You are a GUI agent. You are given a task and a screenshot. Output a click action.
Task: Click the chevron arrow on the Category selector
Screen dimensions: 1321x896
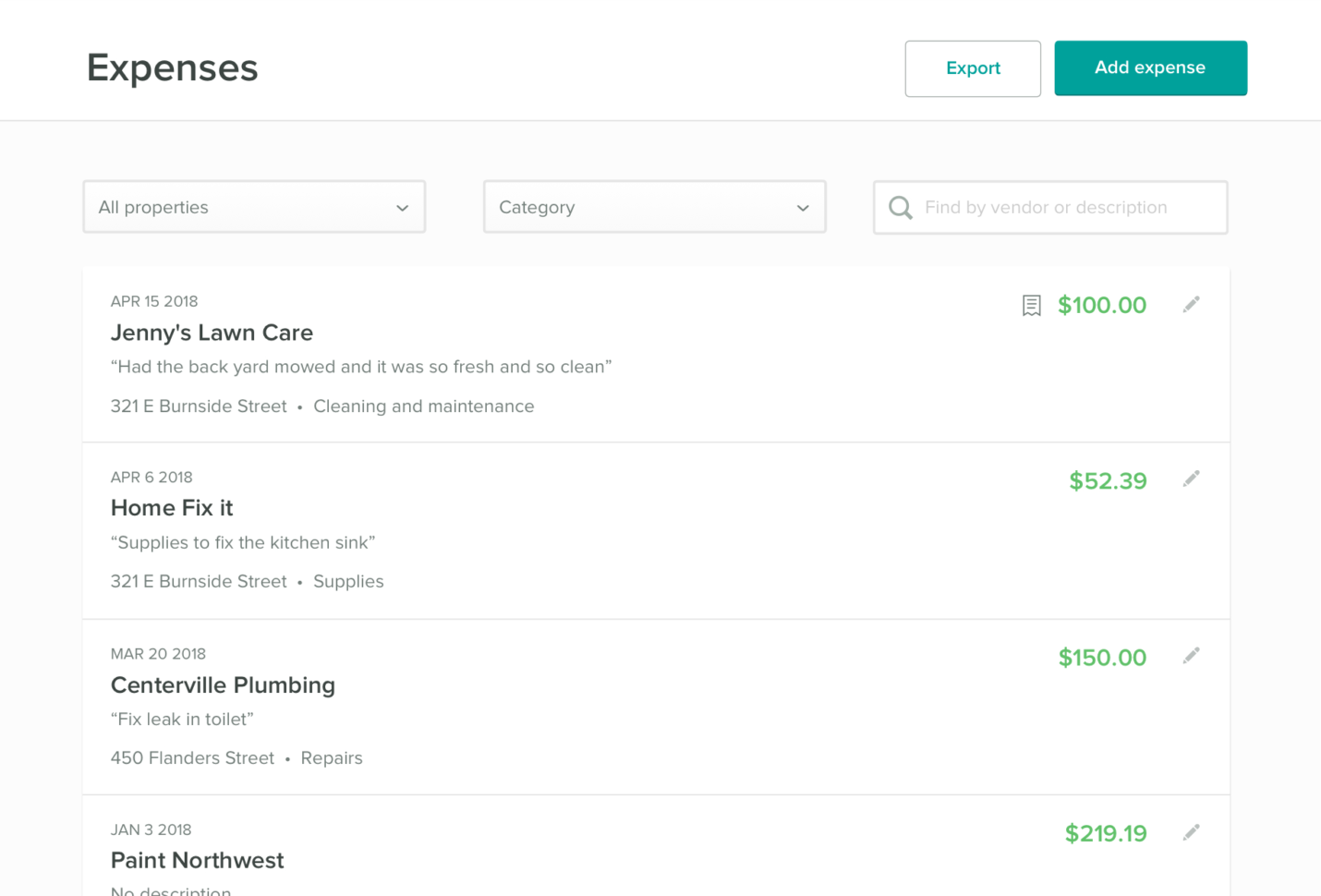[x=801, y=209]
